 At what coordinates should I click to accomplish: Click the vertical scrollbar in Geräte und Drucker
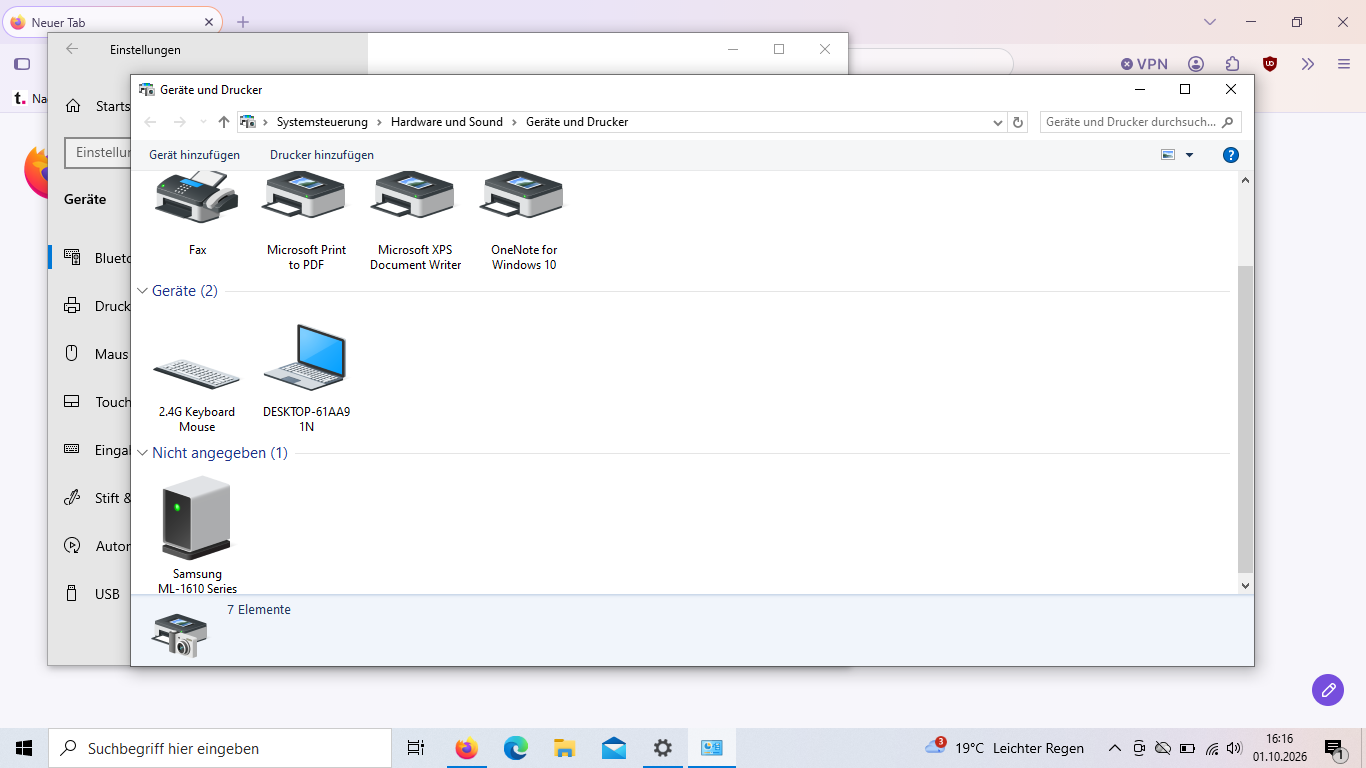1245,420
